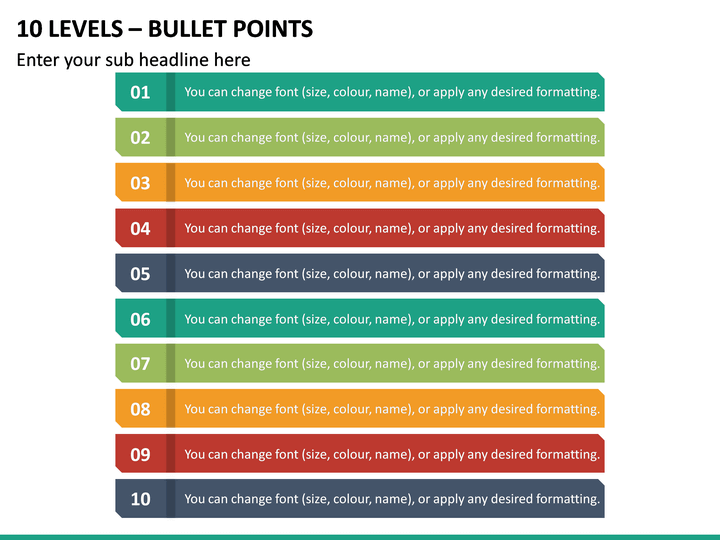Click the text in navy bar 05

(x=392, y=274)
